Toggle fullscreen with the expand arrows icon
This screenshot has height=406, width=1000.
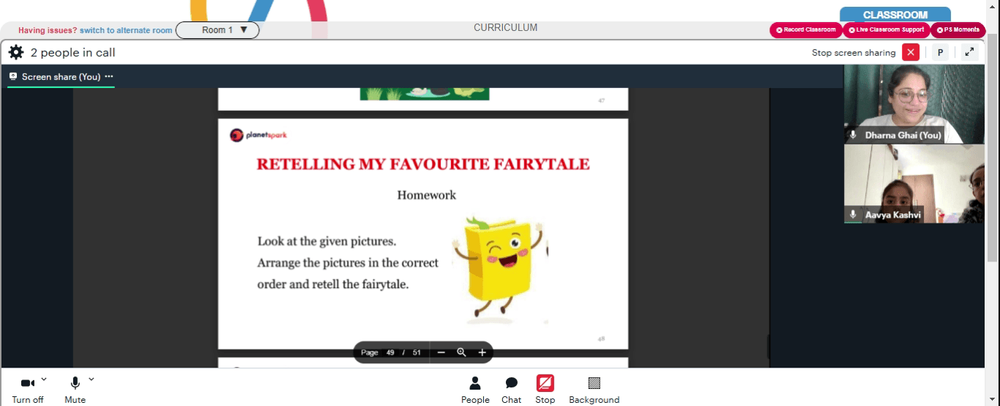(969, 52)
